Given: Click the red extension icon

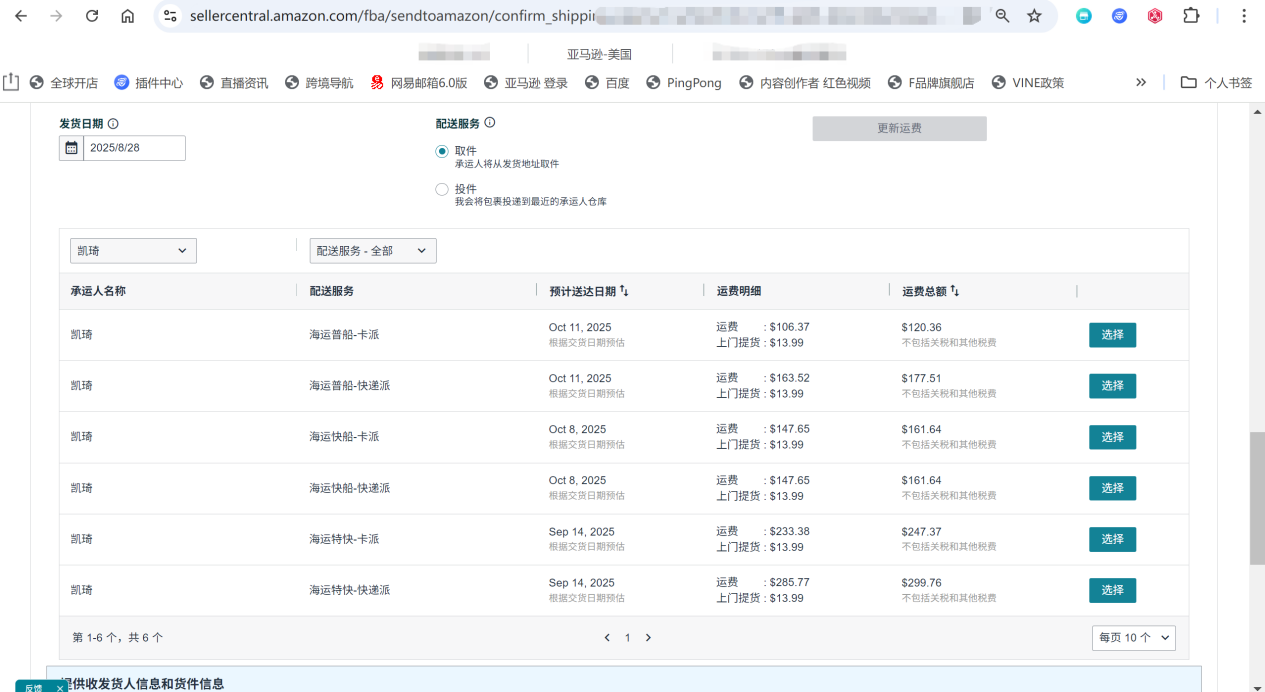Looking at the screenshot, I should click(1155, 16).
